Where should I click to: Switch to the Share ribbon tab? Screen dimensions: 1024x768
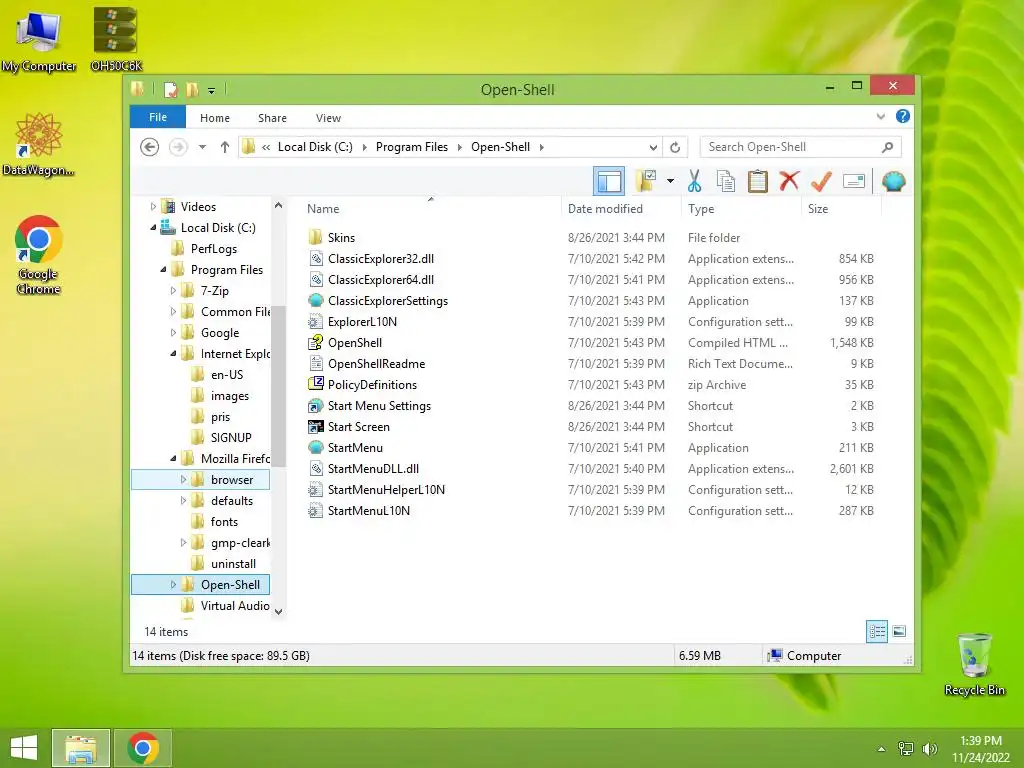pyautogui.click(x=272, y=118)
